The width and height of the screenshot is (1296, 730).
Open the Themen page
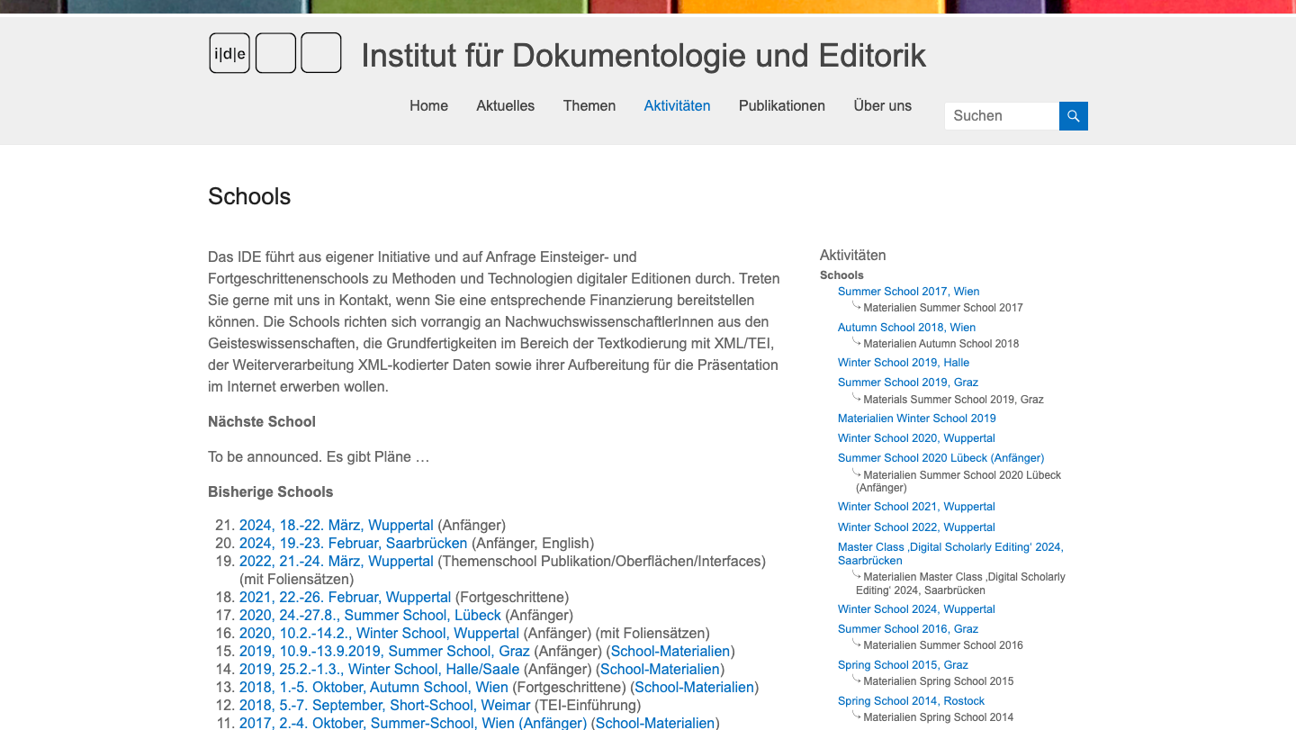[x=589, y=105]
